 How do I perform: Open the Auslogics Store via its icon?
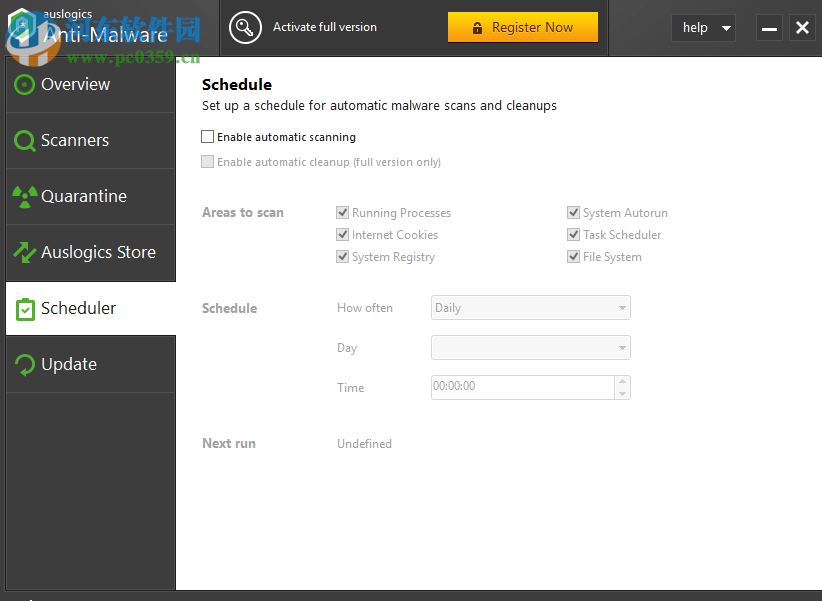[x=24, y=252]
